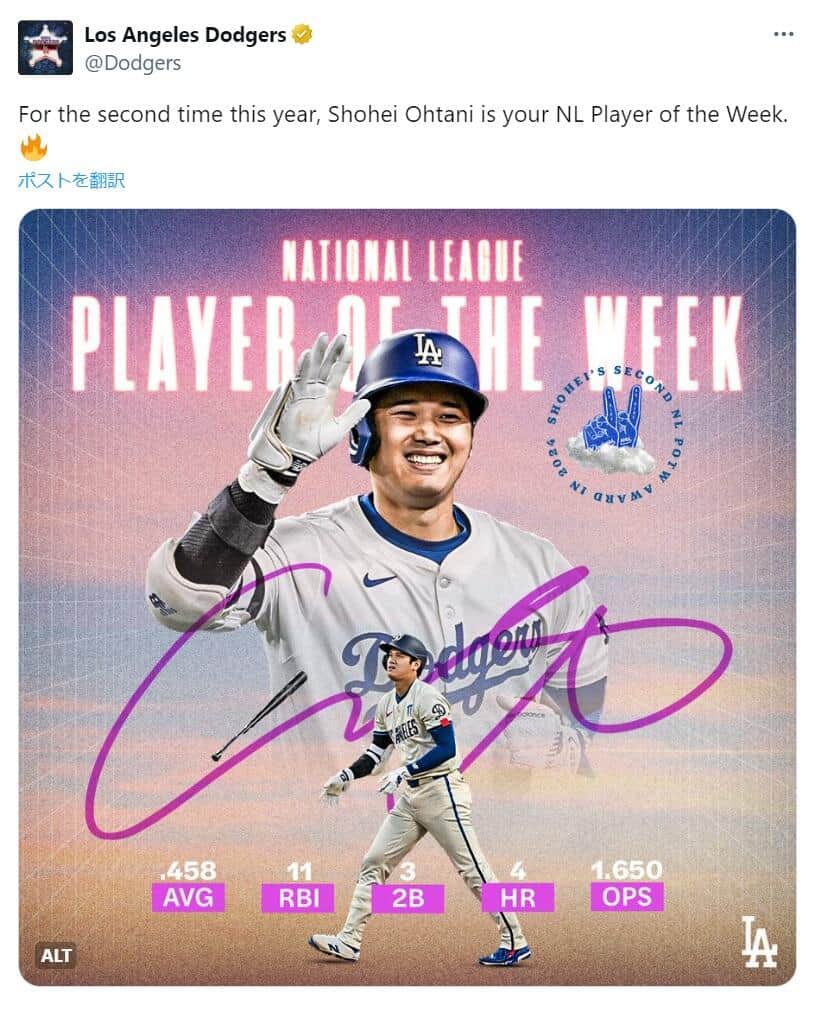The image size is (813, 1011).
Task: Click the white LA logo in image corner
Action: 759,942
